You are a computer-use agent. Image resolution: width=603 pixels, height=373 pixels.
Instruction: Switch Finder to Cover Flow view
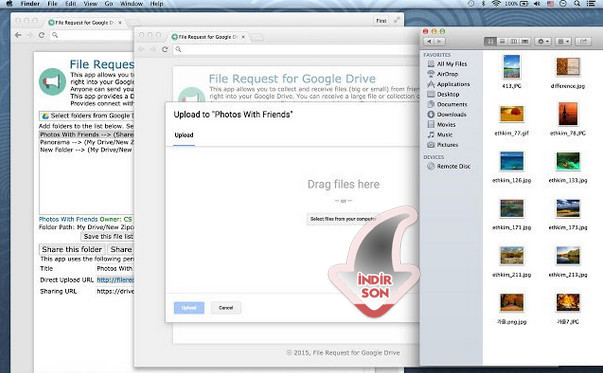coord(525,41)
